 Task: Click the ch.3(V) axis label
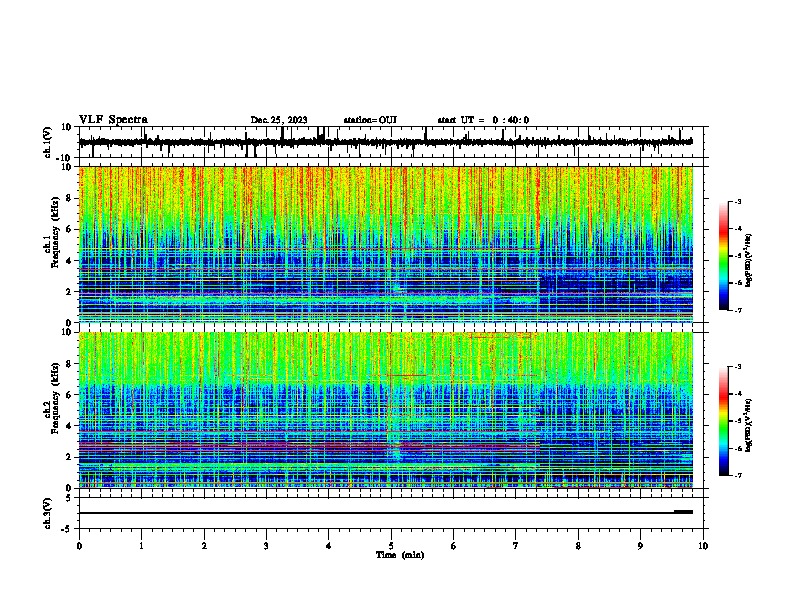click(x=47, y=513)
